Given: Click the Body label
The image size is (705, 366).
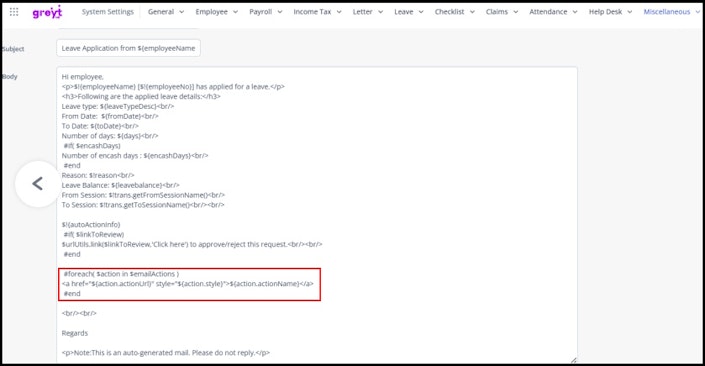Looking at the screenshot, I should [9, 76].
